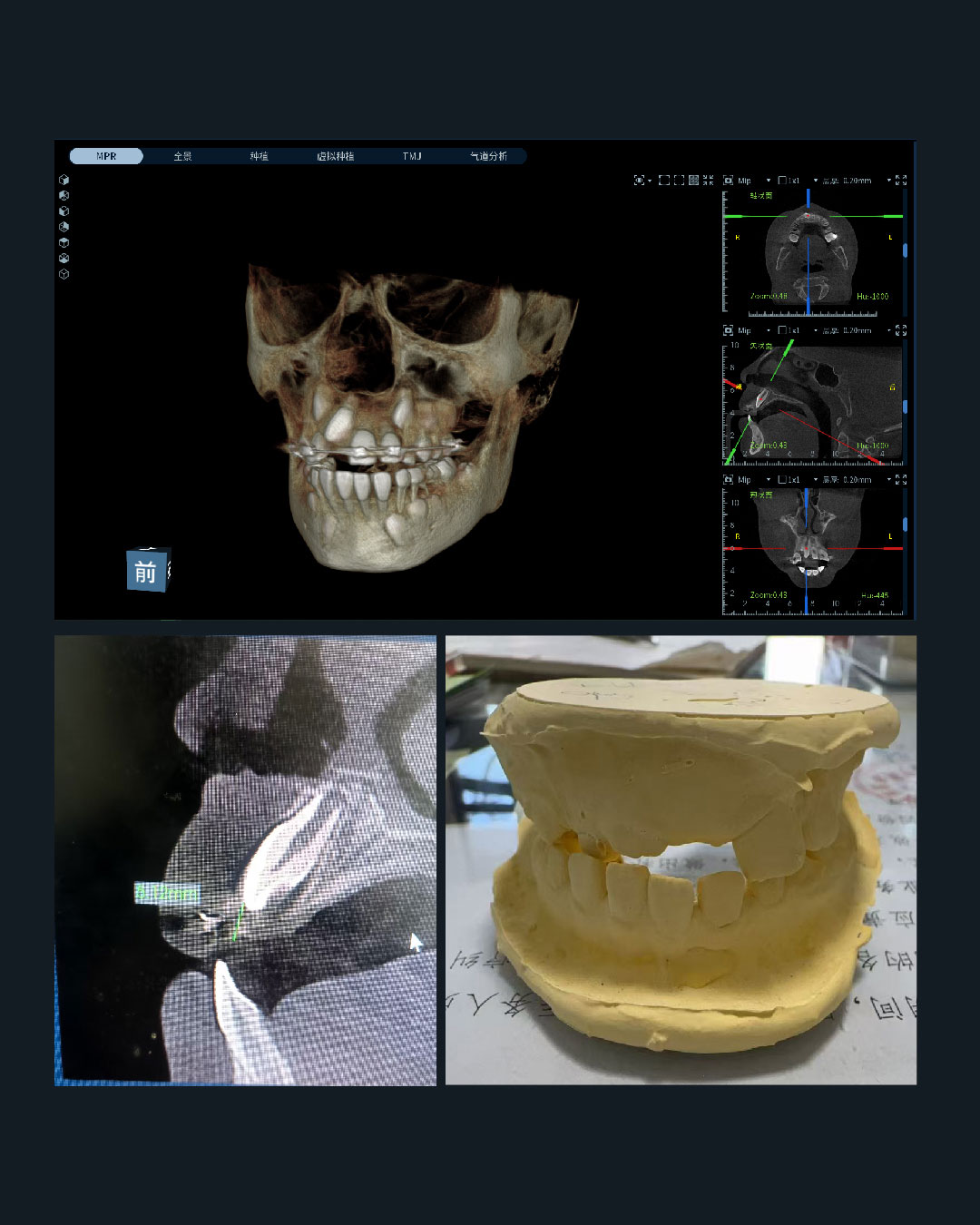Open slice thickness 0.20mm dropdown, sagittal view
The width and height of the screenshot is (980, 1225).
coord(889,330)
